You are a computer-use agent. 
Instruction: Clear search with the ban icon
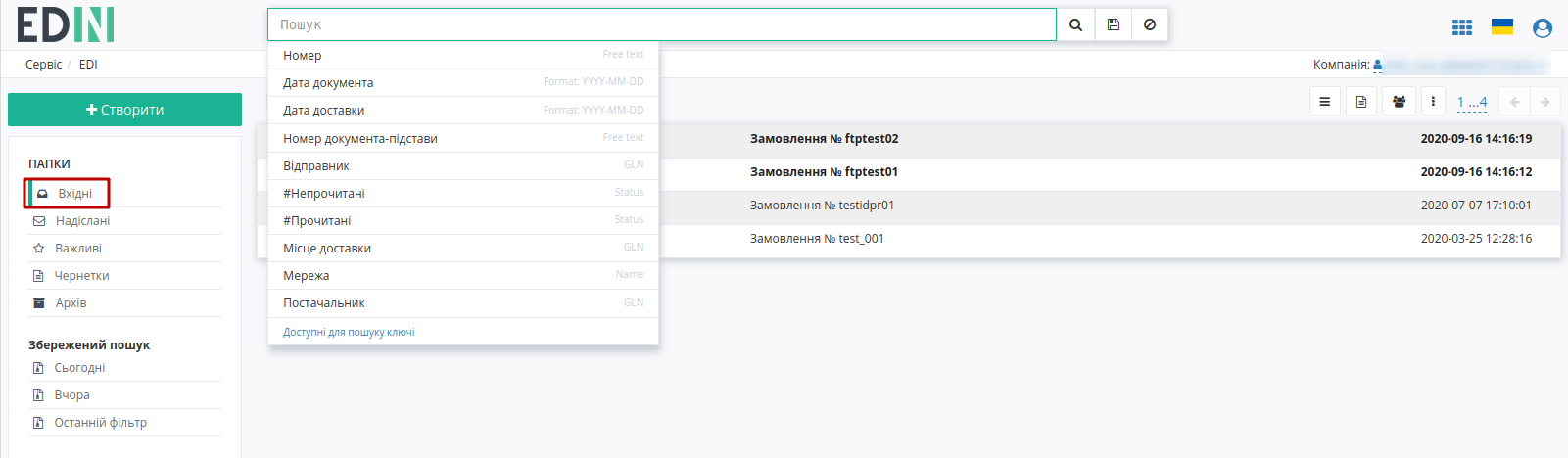(x=1150, y=24)
